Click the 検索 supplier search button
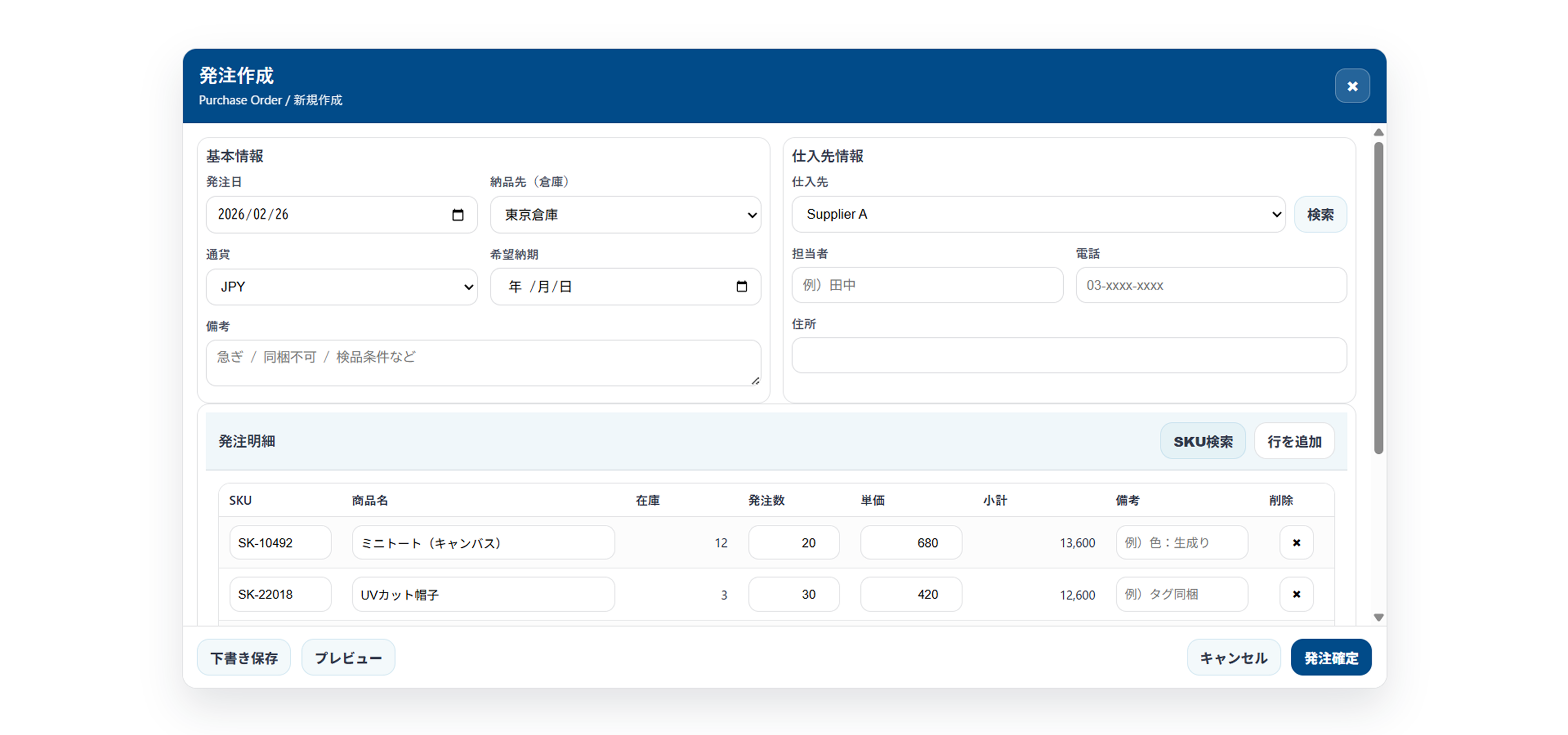 (1320, 214)
